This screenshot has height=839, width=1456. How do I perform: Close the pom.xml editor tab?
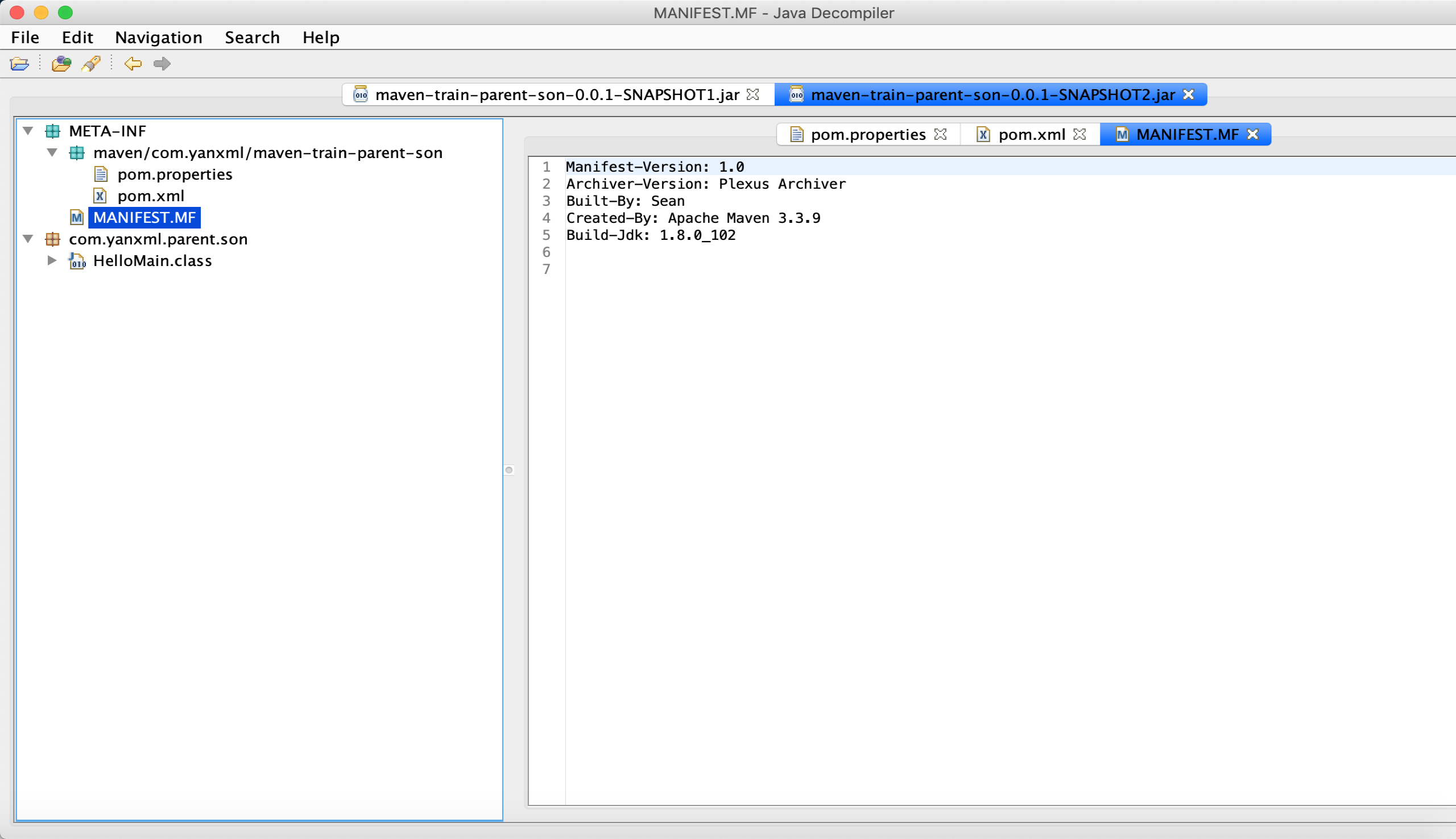(x=1079, y=134)
